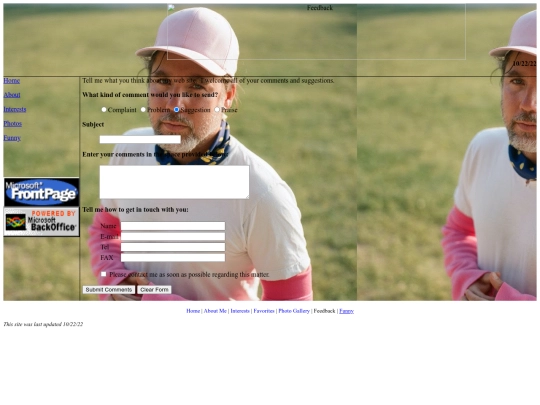This screenshot has width=540, height=405.
Task: Click the Submit Comments button
Action: click(109, 290)
